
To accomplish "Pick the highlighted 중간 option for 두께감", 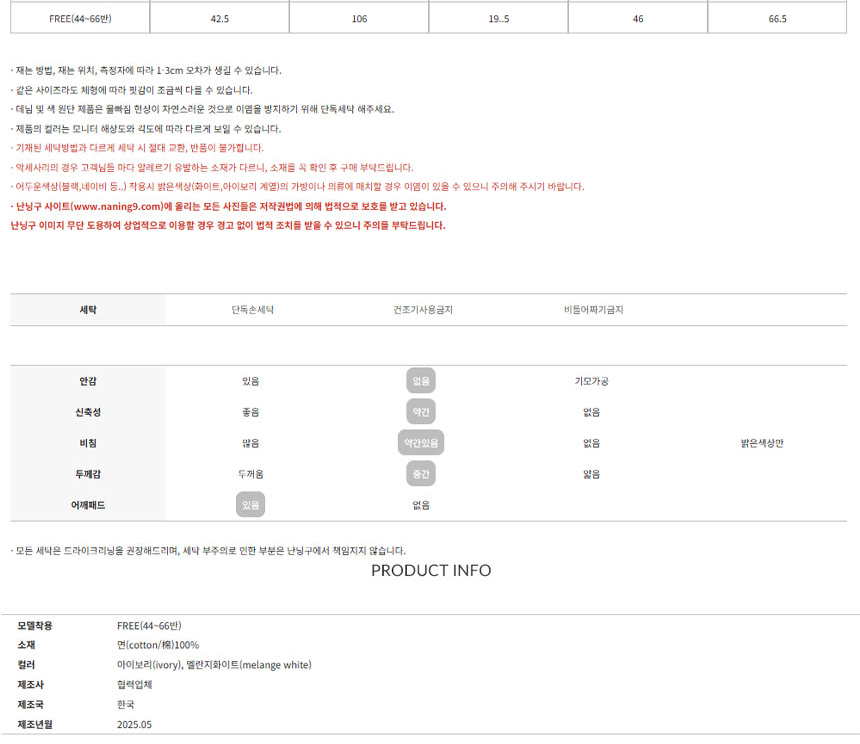I will pyautogui.click(x=421, y=474).
